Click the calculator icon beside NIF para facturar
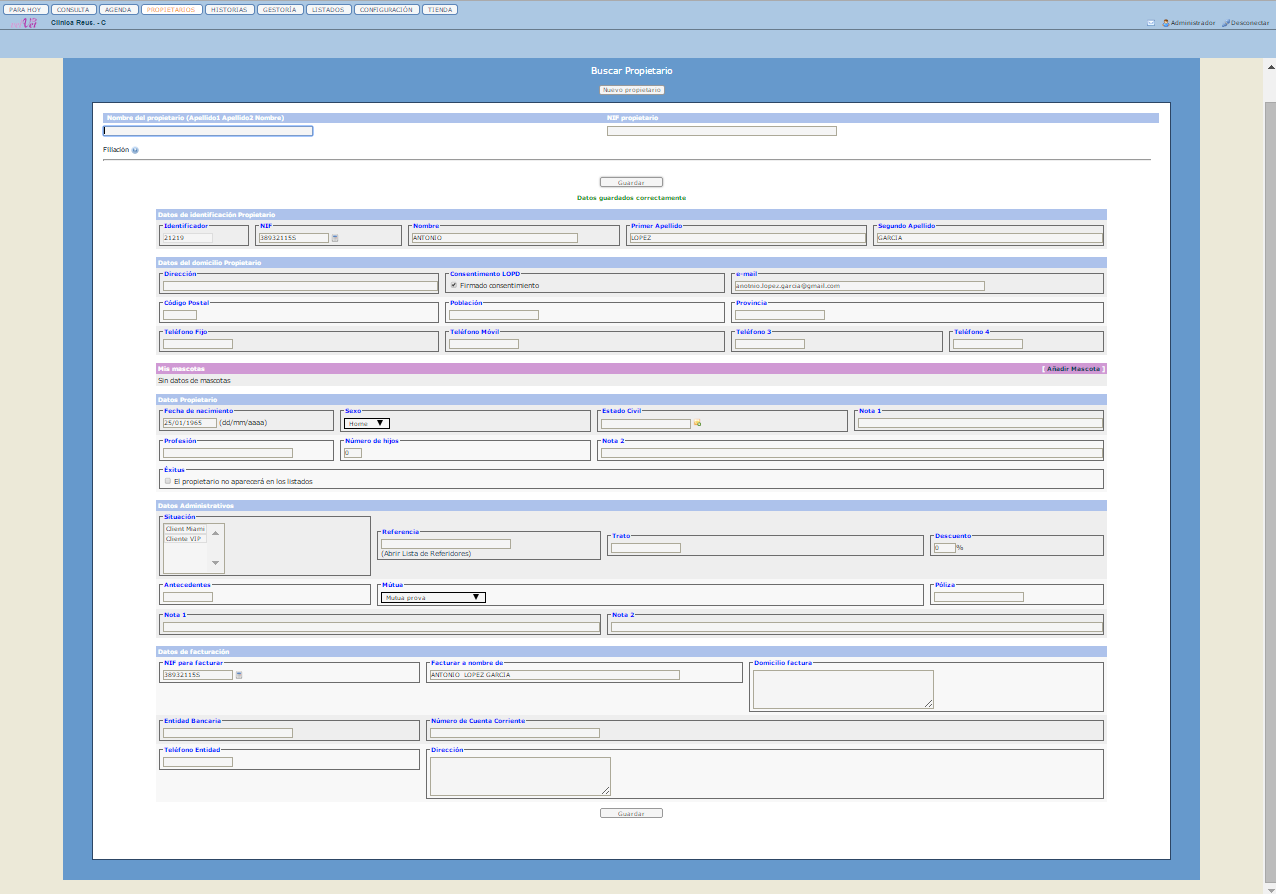Viewport: 1276px width, 894px height. point(239,675)
